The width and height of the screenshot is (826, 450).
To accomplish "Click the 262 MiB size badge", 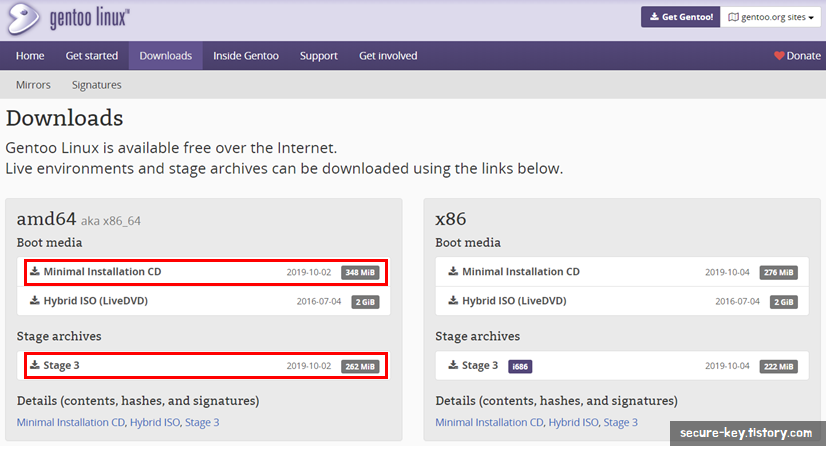I will pos(360,367).
